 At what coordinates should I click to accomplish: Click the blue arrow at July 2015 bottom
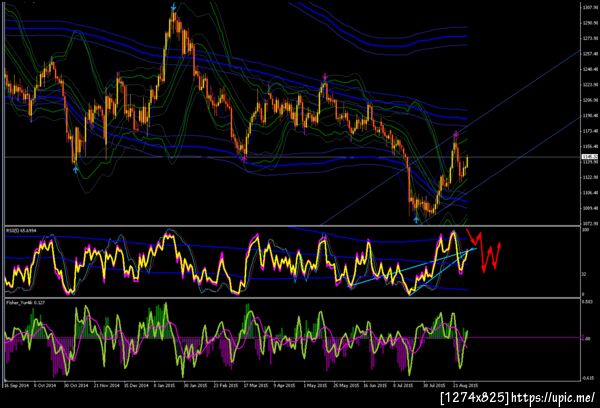pos(416,219)
